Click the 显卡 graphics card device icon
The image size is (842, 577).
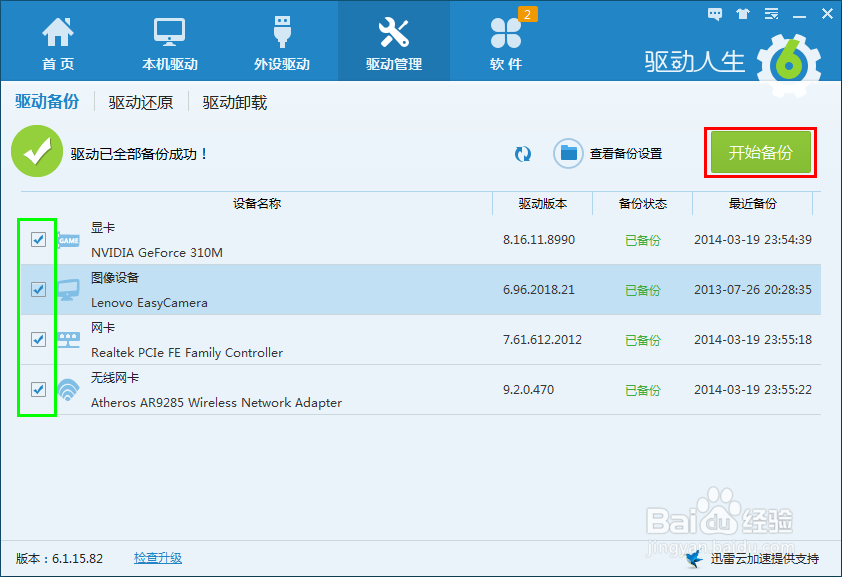click(x=69, y=240)
